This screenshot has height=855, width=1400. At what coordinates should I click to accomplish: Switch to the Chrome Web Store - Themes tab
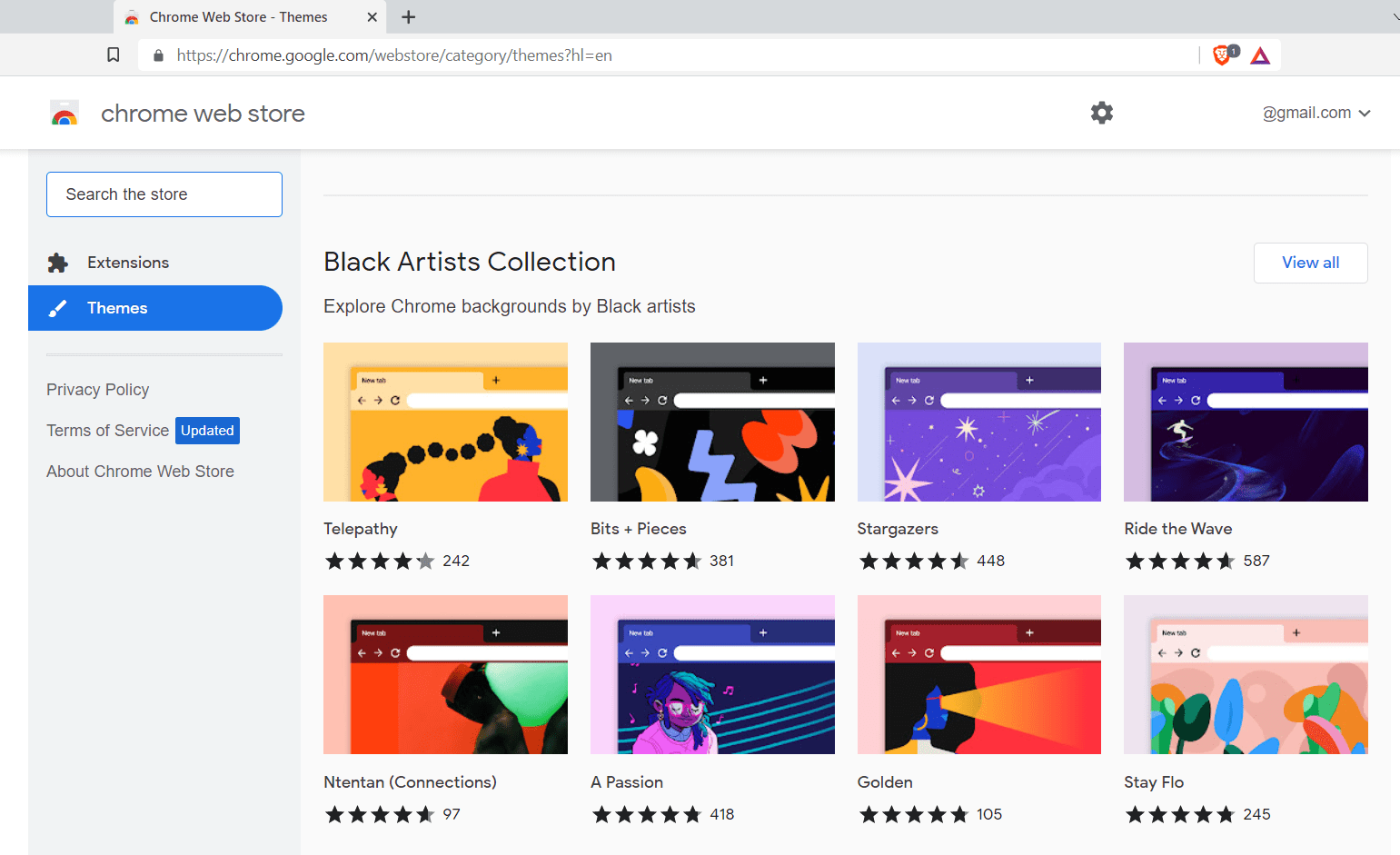pyautogui.click(x=238, y=16)
